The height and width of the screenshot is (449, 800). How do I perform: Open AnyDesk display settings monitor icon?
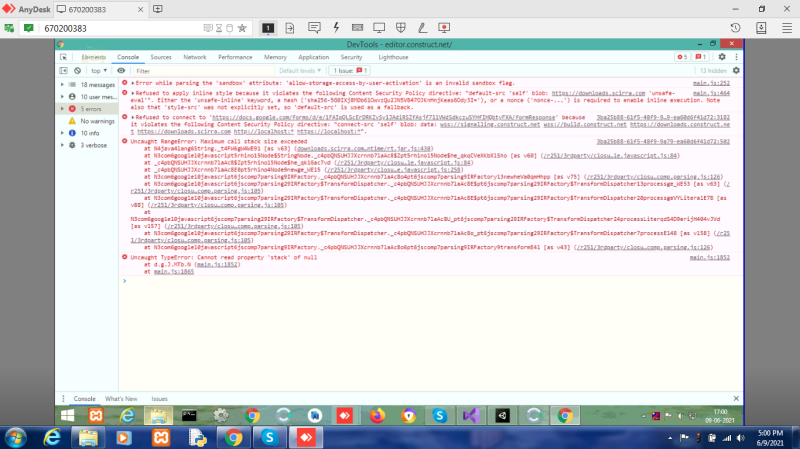[x=379, y=28]
